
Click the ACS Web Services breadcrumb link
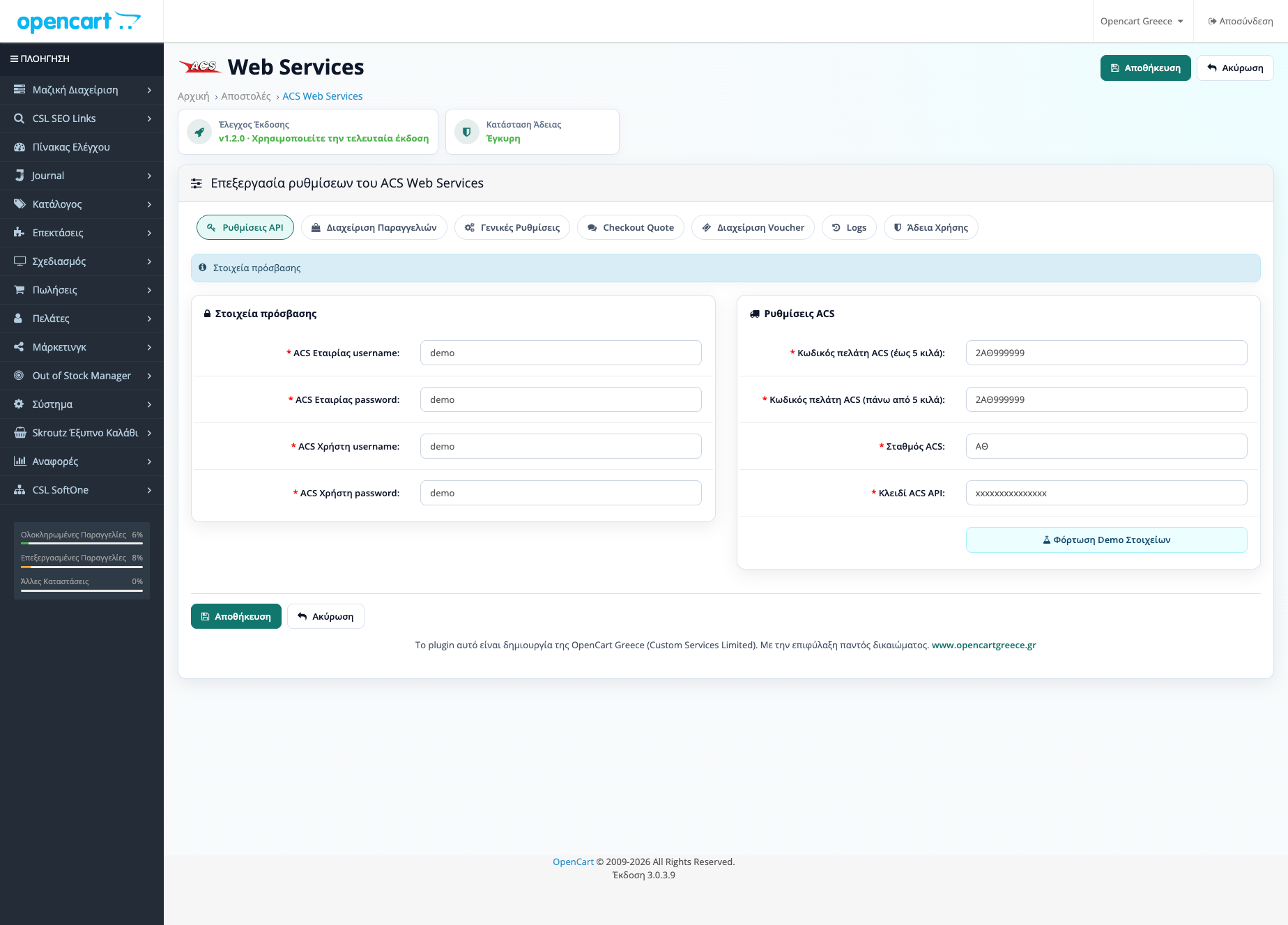point(323,96)
